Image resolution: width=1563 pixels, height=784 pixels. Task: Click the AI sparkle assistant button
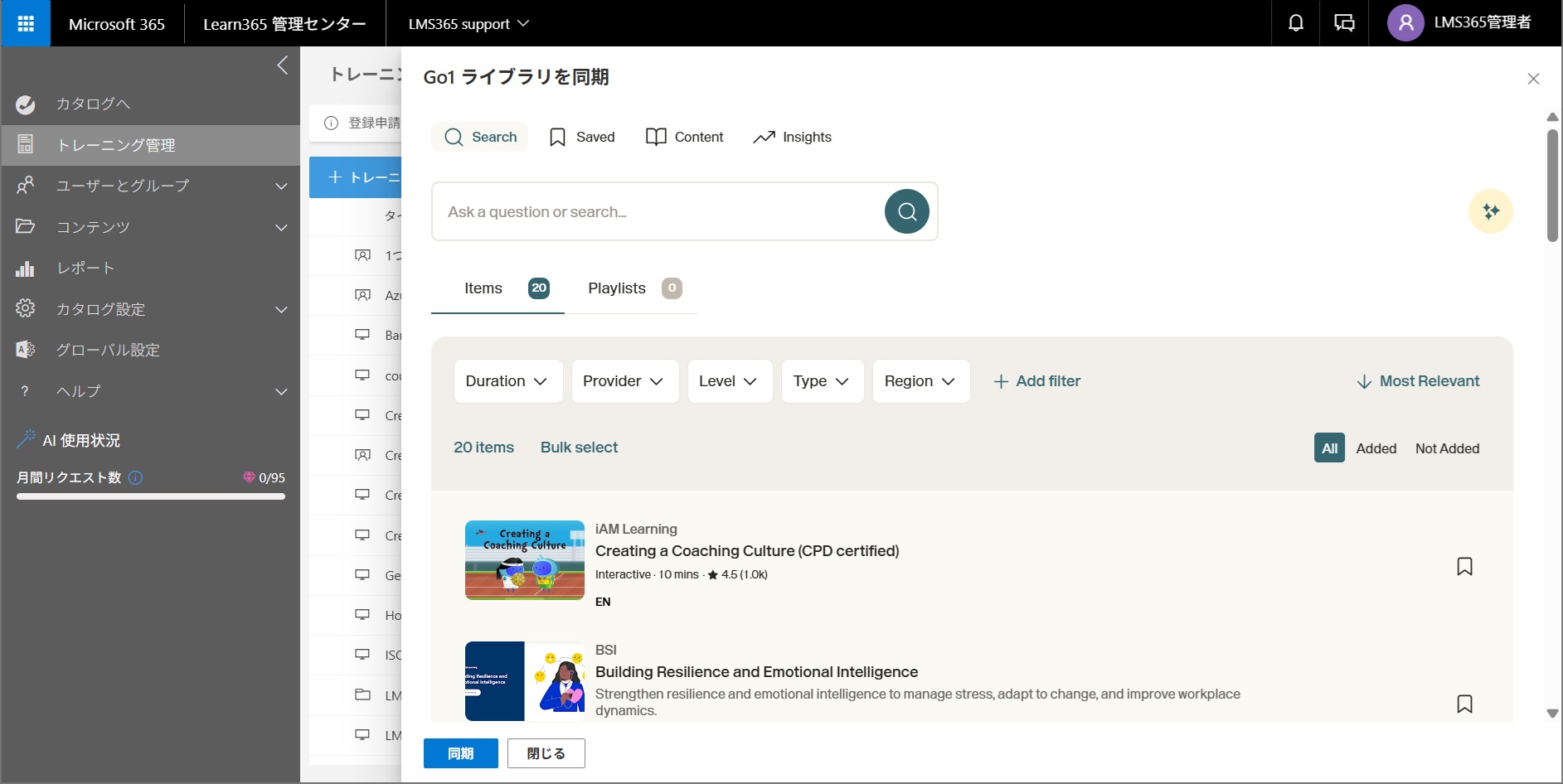[1490, 211]
